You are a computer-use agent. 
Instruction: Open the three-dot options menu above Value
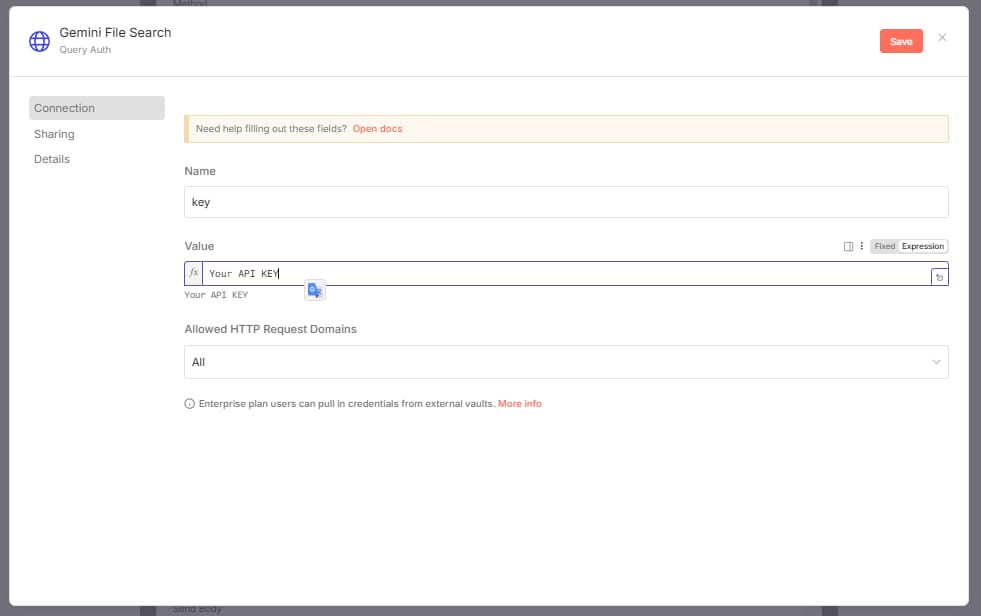[x=861, y=246]
